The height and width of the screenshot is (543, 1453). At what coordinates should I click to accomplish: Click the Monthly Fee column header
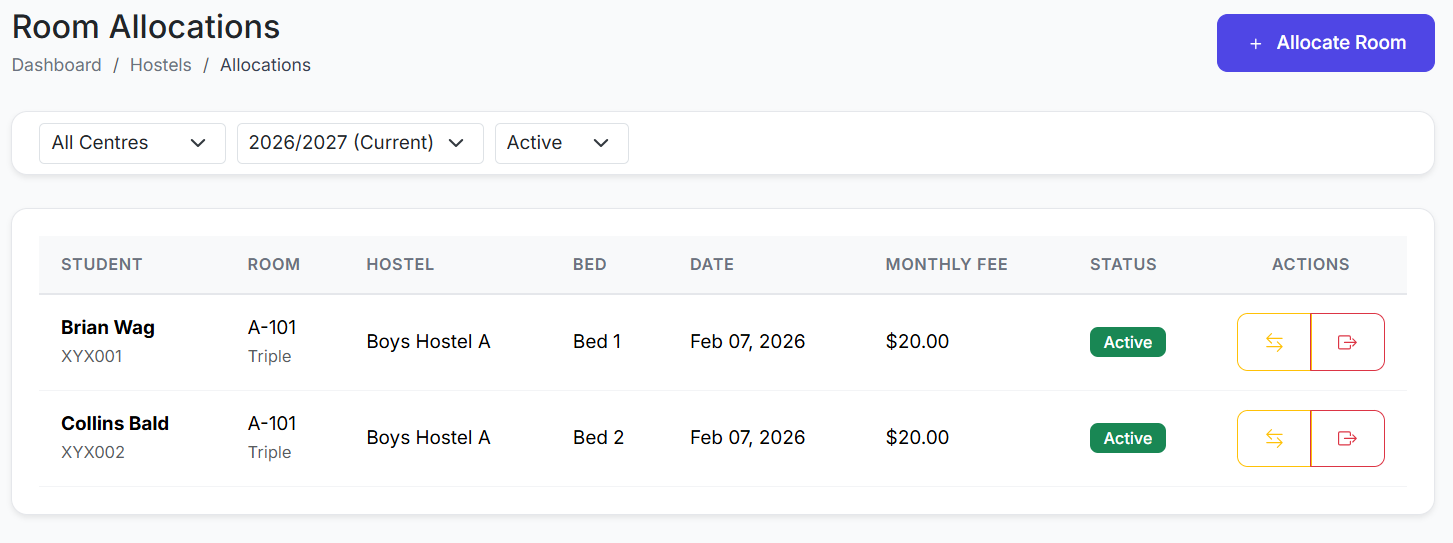[x=946, y=265]
